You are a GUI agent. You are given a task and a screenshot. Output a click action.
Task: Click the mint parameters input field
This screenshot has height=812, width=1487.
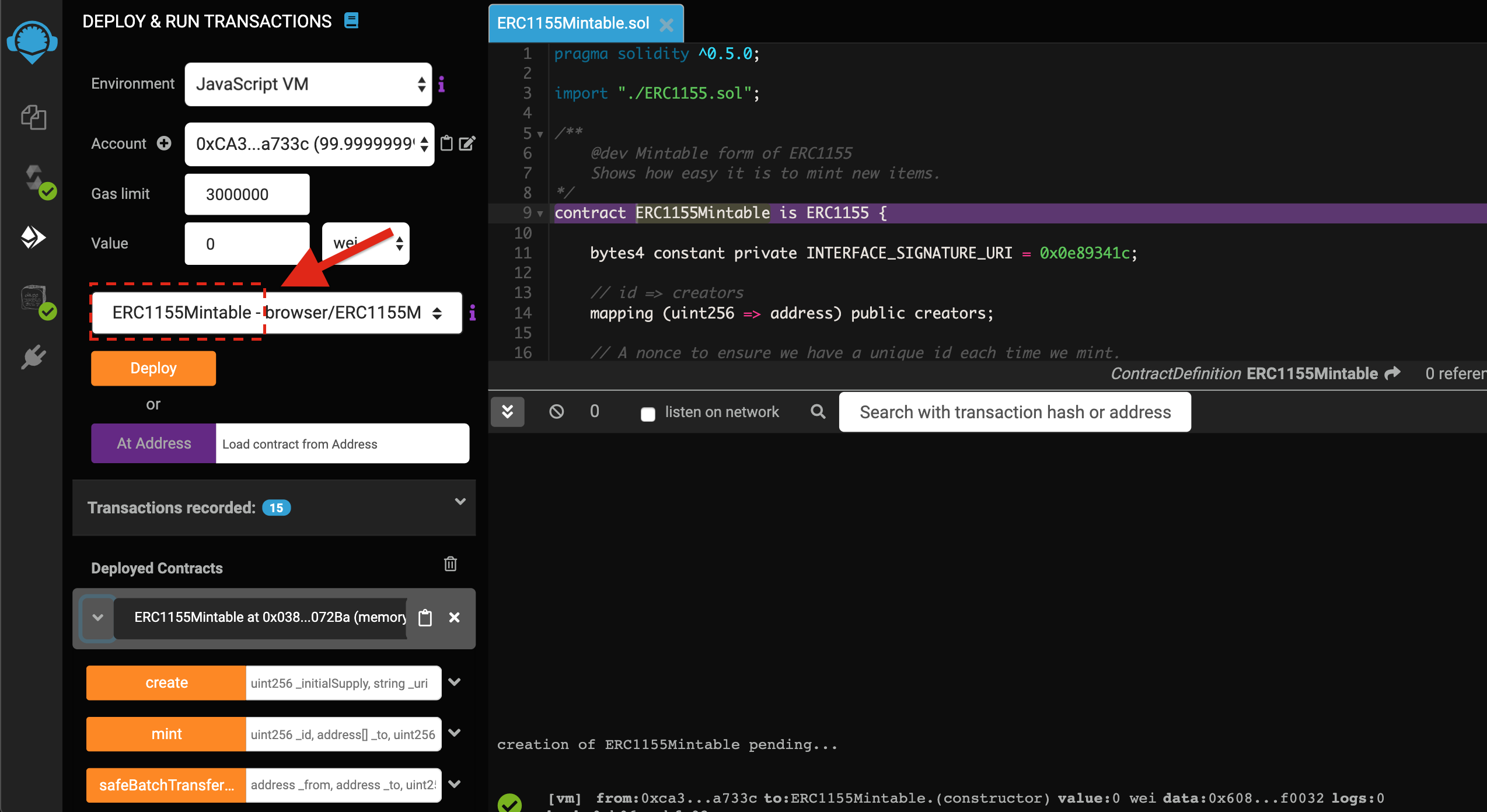pyautogui.click(x=344, y=734)
